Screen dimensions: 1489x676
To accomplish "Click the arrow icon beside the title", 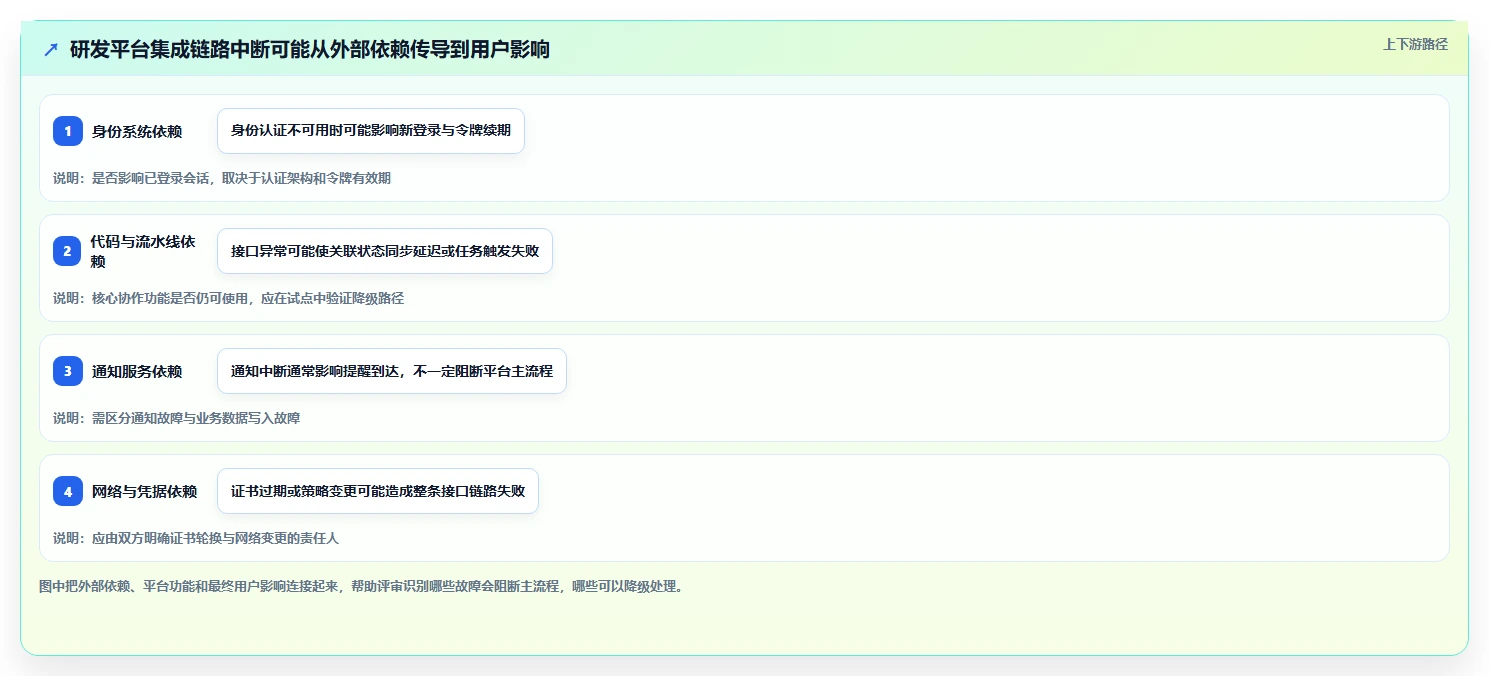I will 51,49.
